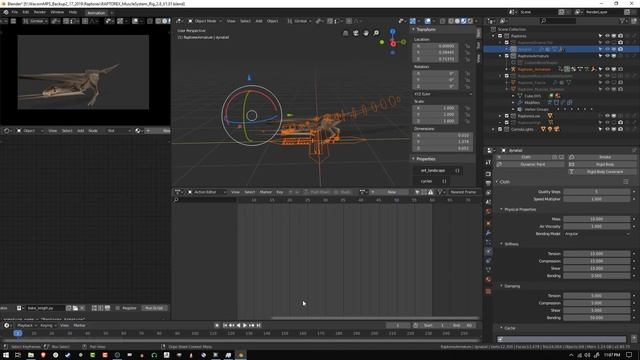The width and height of the screenshot is (640, 360).
Task: Click the Quality Steps value field
Action: click(x=597, y=192)
